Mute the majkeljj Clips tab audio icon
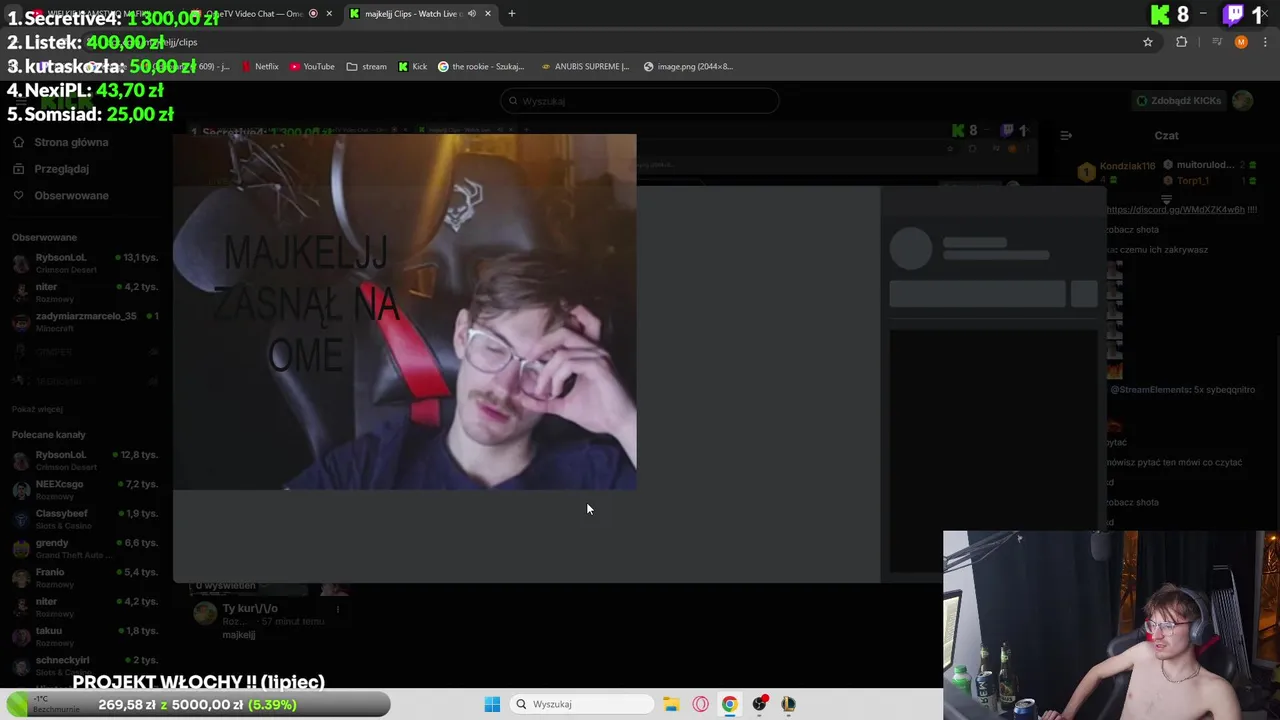This screenshot has height=720, width=1280. click(x=472, y=13)
